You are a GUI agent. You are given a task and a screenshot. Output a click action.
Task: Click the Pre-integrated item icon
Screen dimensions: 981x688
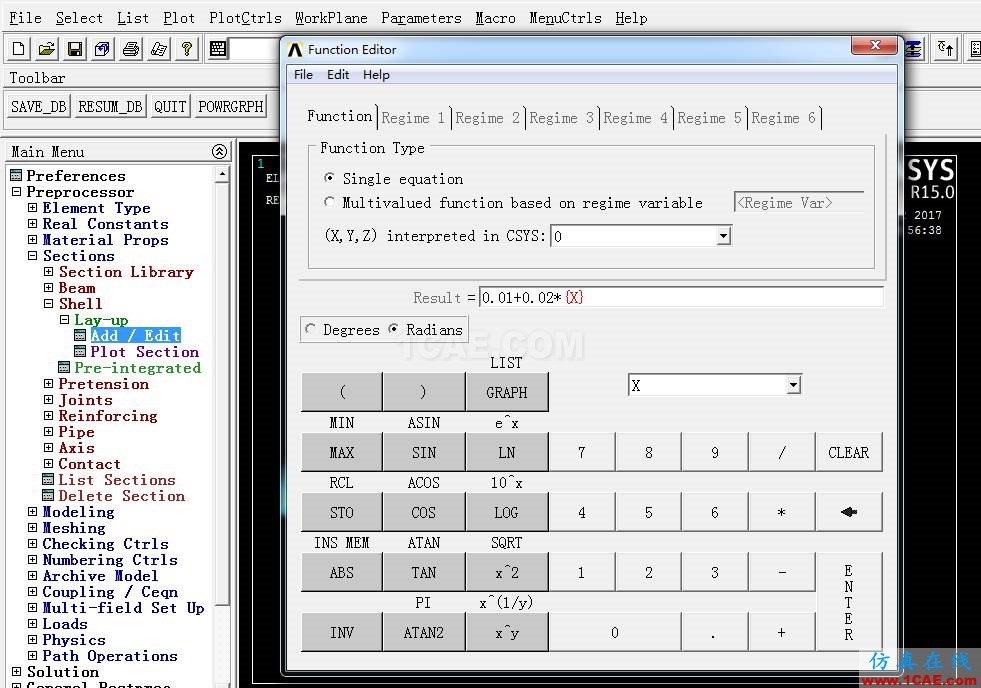[x=64, y=368]
